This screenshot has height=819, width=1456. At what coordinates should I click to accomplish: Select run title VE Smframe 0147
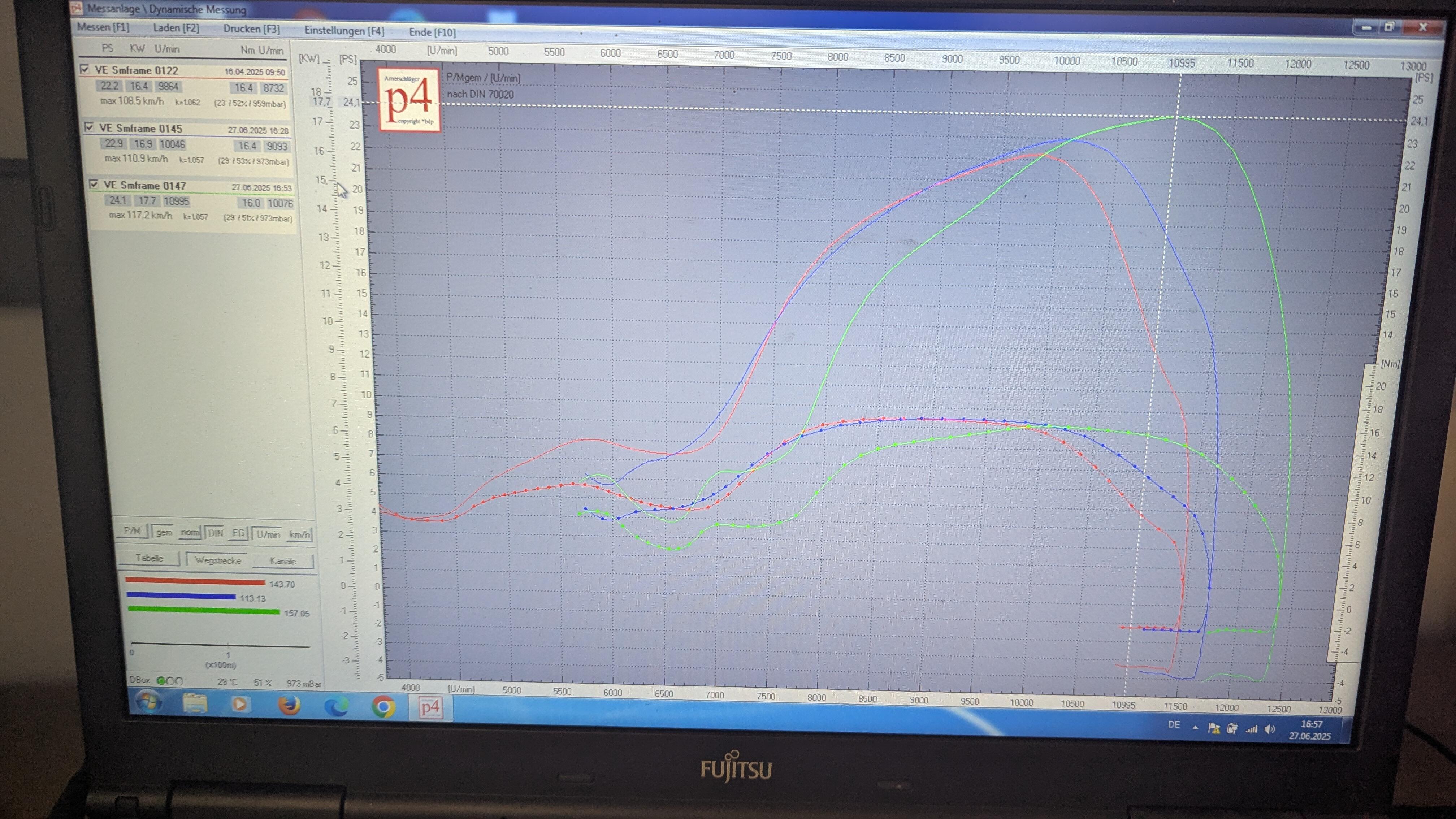(x=145, y=185)
